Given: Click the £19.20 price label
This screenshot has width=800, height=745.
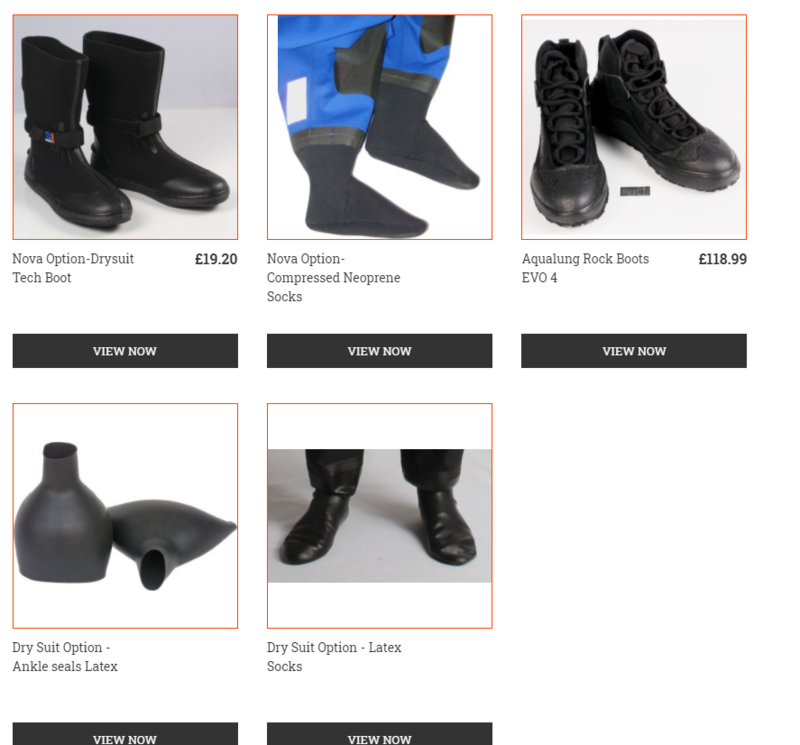Looking at the screenshot, I should coord(216,259).
